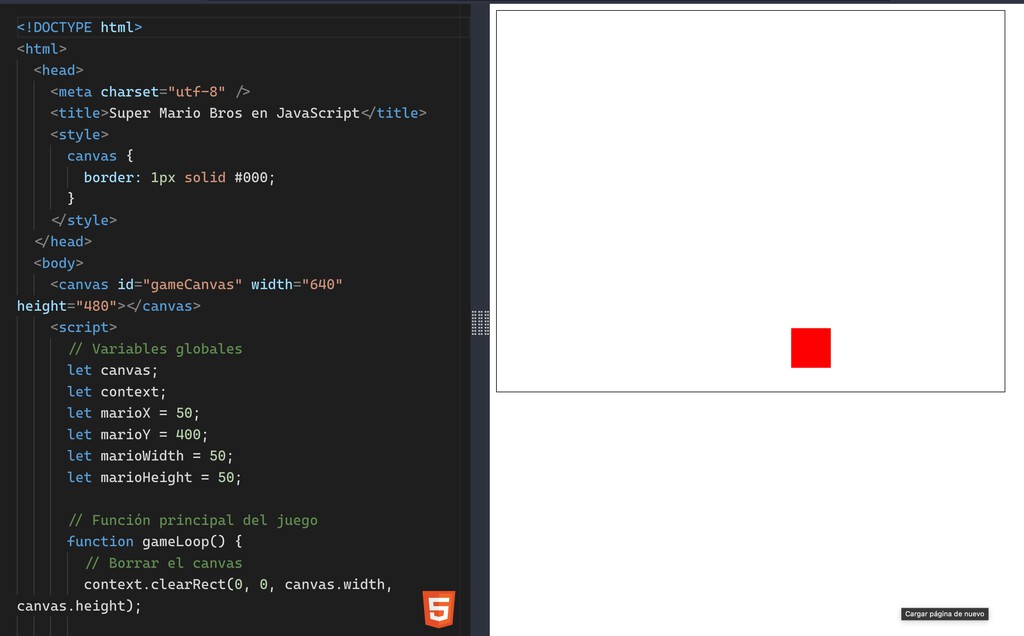
Task: Click the red Mario square in canvas
Action: point(810,348)
